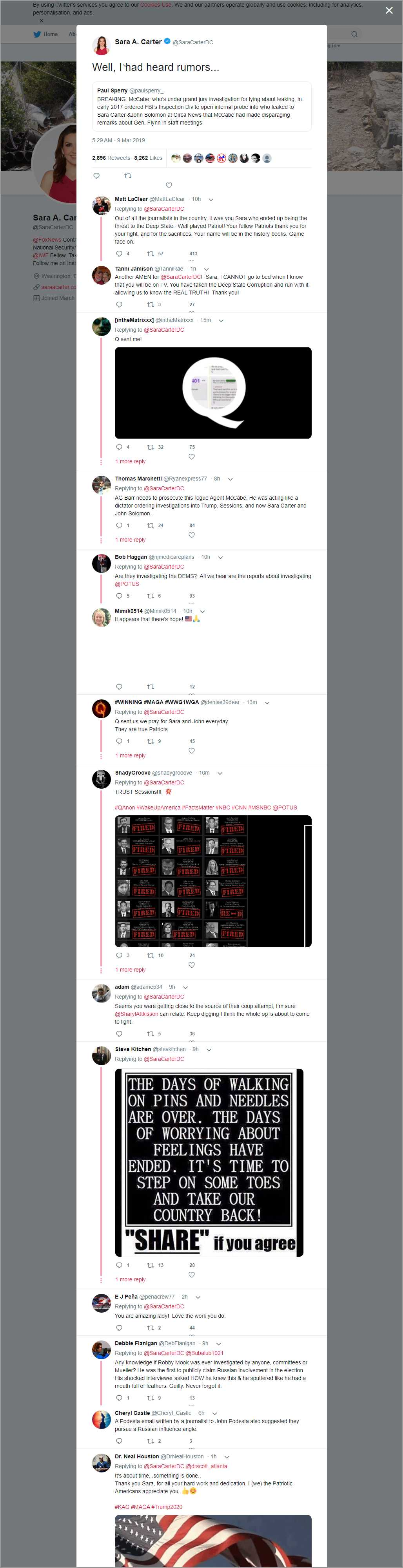Open the @SharylAttkisson mention in adam's reply

click(x=136, y=1014)
